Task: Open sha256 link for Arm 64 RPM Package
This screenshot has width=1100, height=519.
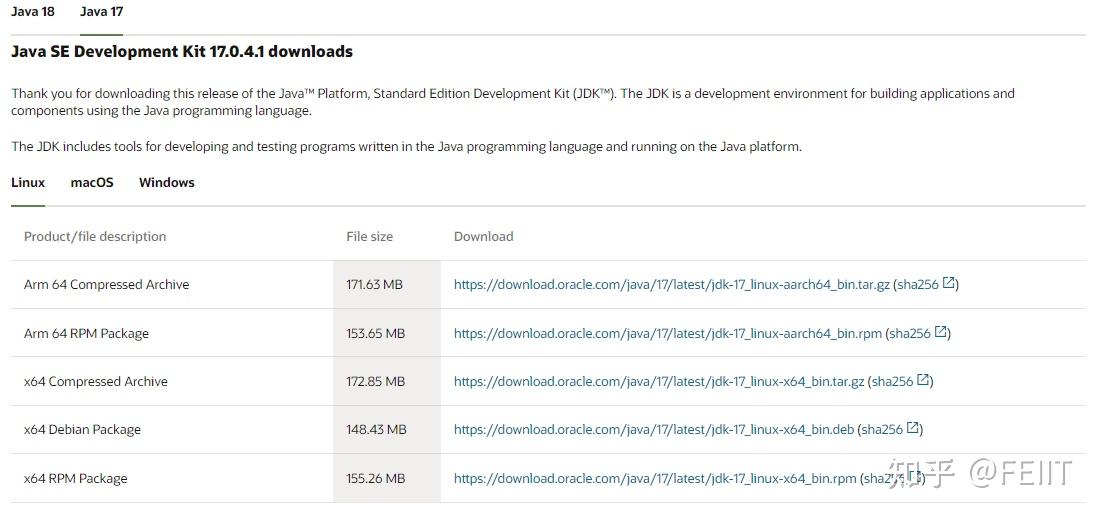Action: tap(910, 334)
